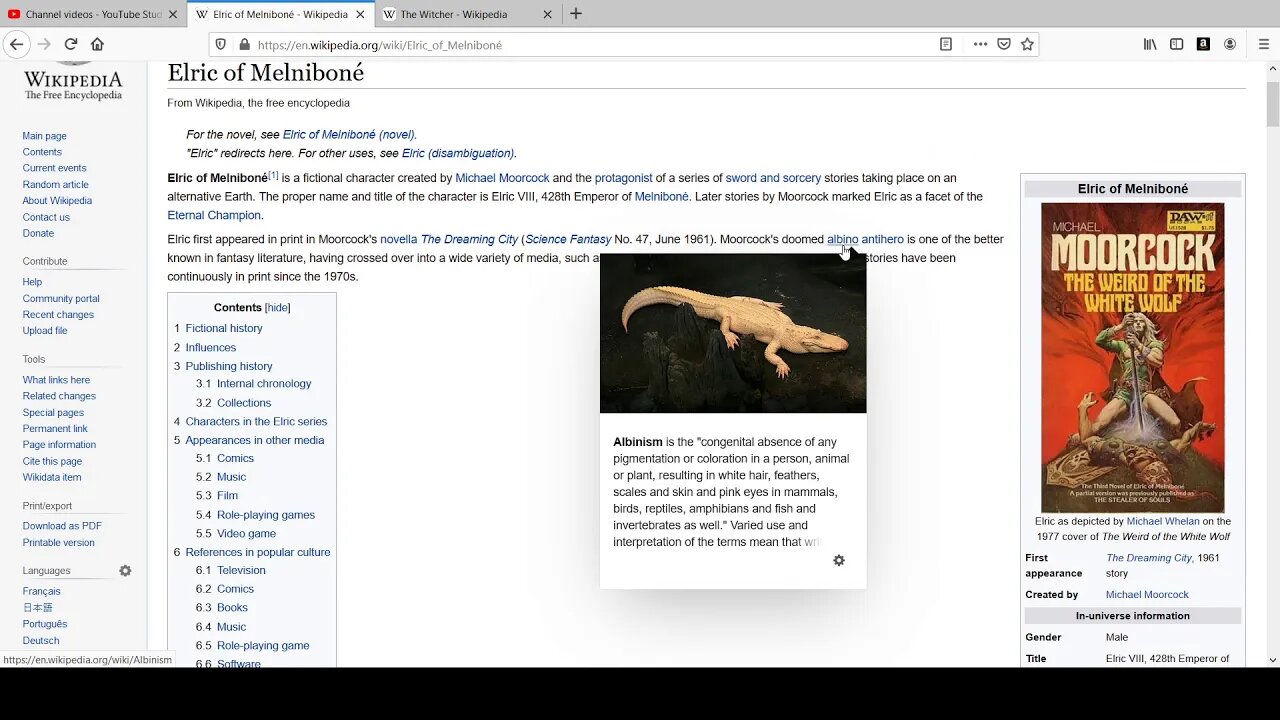Open the sword and sorcery link
This screenshot has height=720, width=1280.
click(x=773, y=178)
